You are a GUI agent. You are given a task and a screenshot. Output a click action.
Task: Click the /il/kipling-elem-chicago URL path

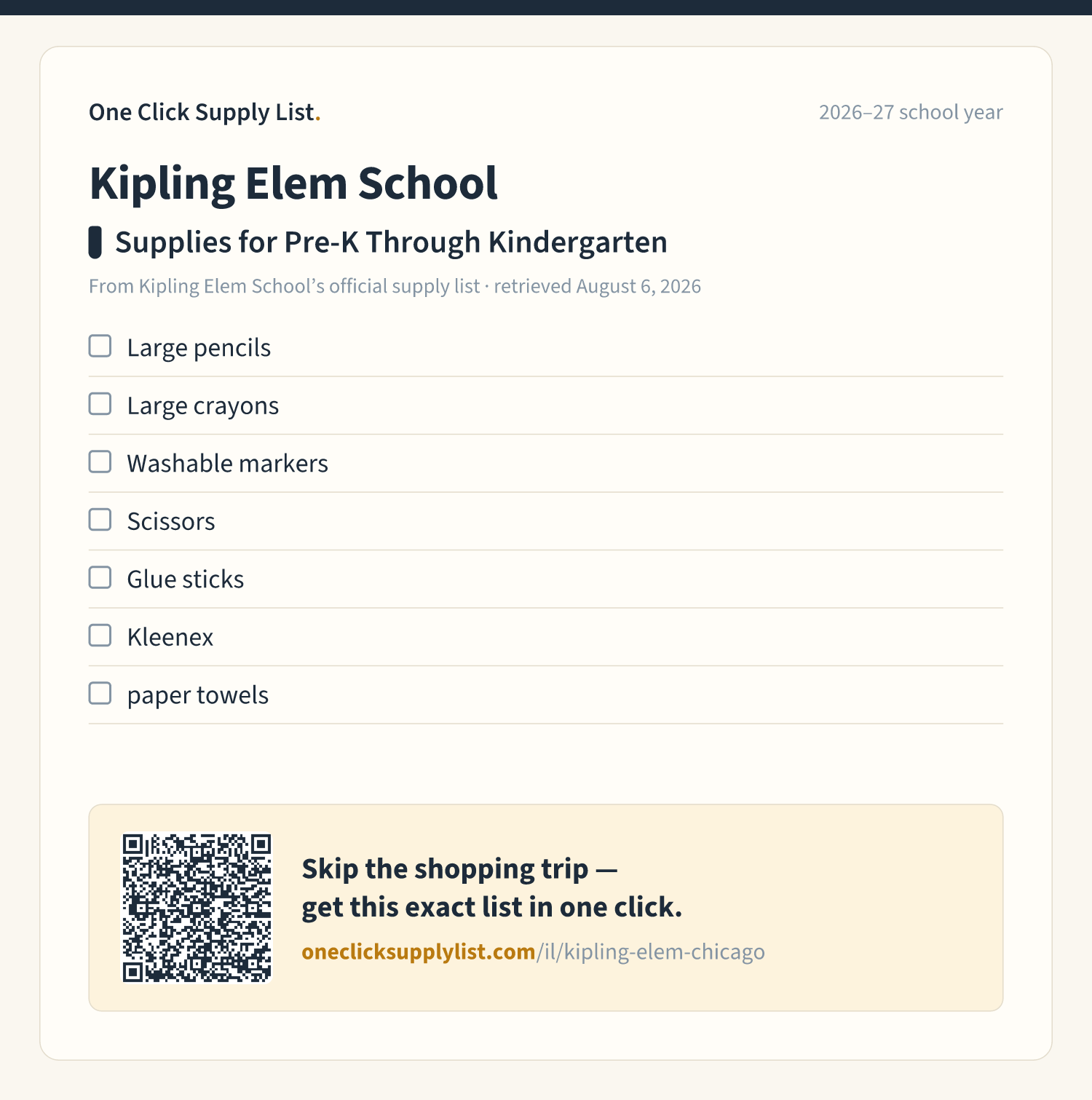(x=651, y=951)
